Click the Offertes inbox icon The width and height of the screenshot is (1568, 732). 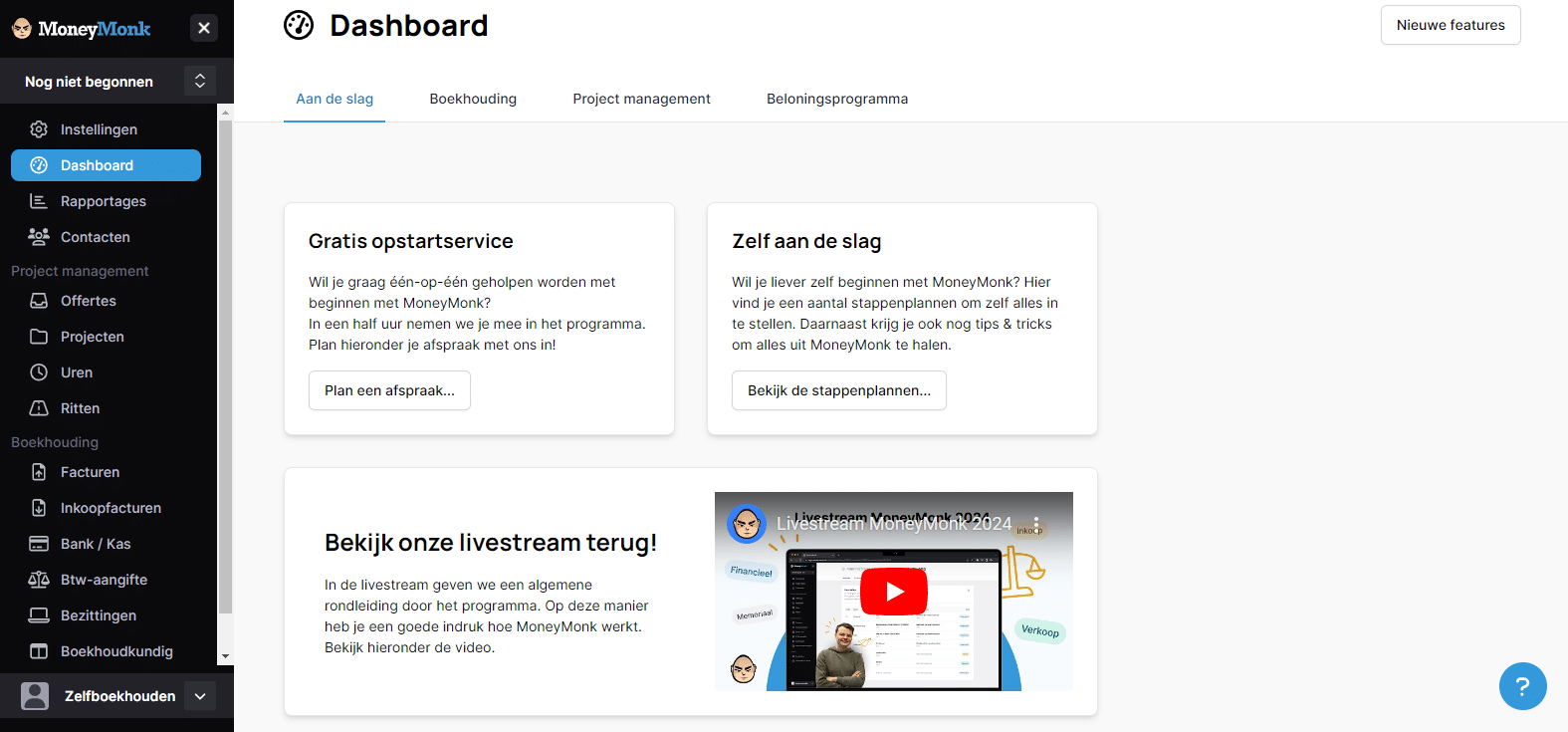coord(39,301)
